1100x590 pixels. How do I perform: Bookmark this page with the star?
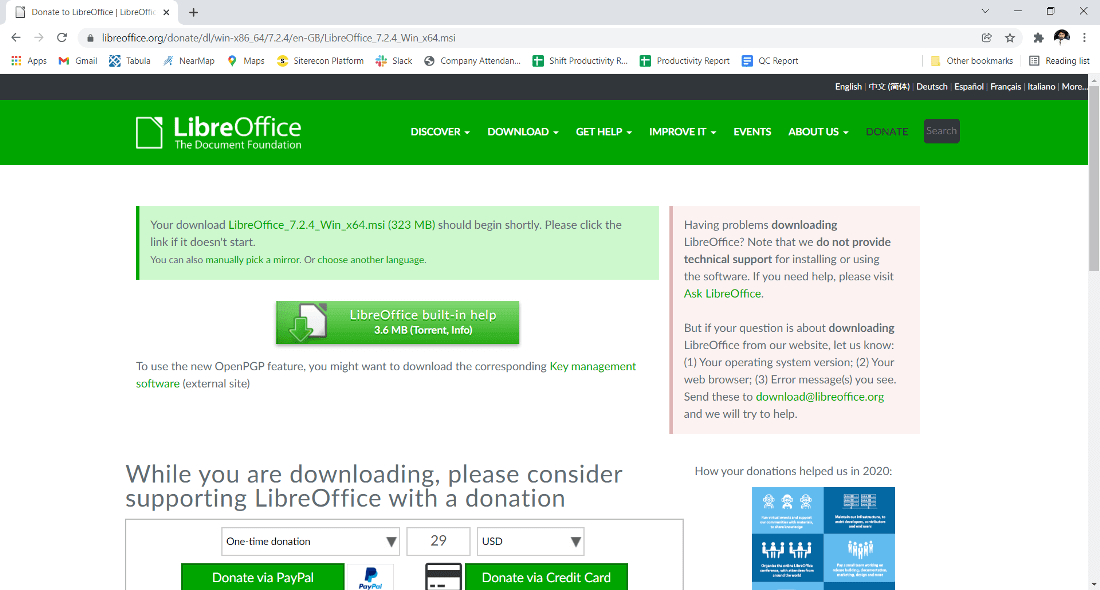point(1010,38)
